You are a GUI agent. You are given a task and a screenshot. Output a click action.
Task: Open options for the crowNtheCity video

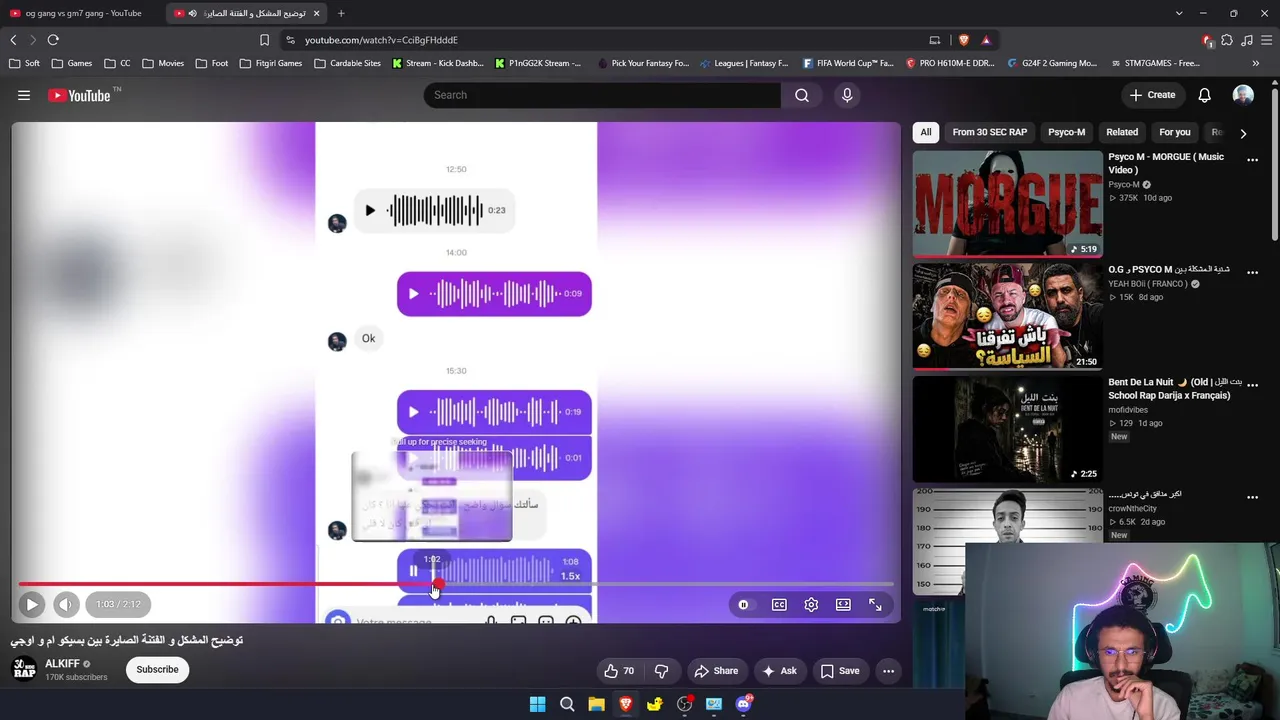click(x=1252, y=497)
